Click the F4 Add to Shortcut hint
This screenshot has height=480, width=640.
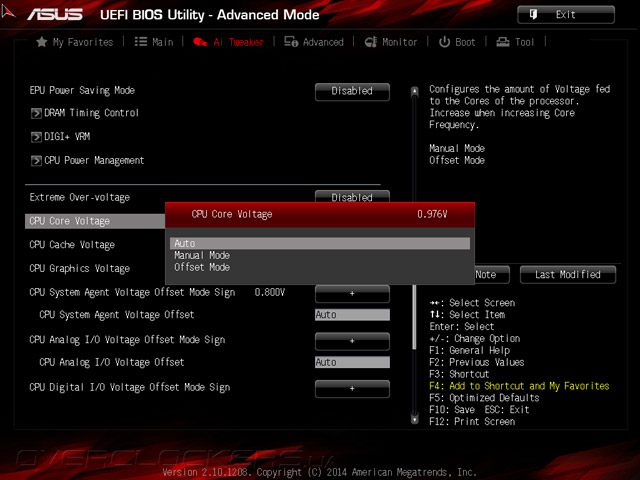pos(519,386)
